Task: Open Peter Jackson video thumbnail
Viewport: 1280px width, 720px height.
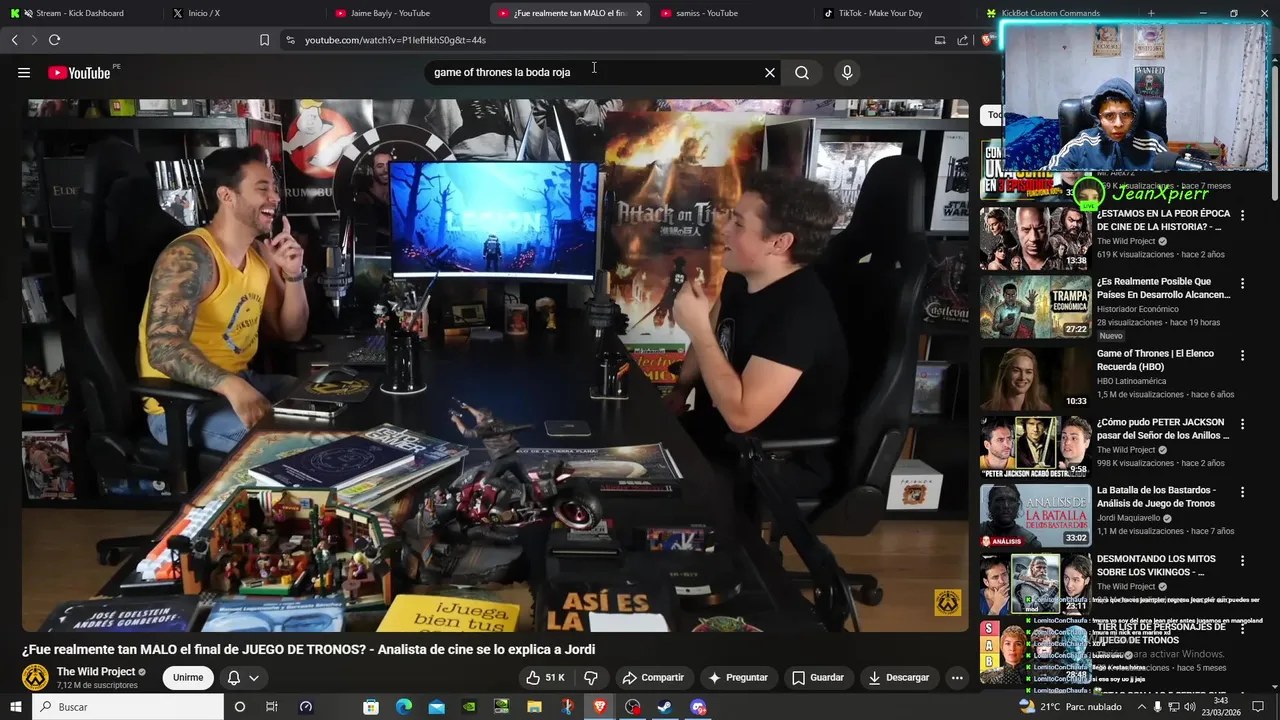Action: pyautogui.click(x=1035, y=446)
